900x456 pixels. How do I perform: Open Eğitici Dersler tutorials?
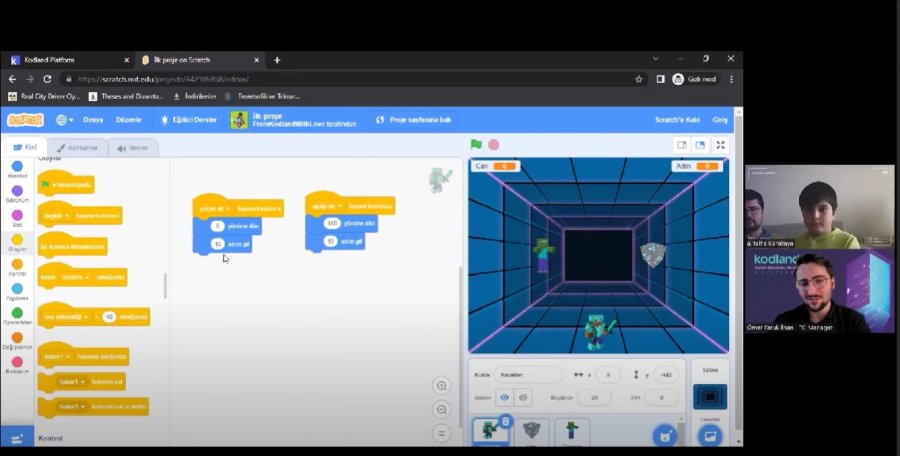(x=185, y=119)
